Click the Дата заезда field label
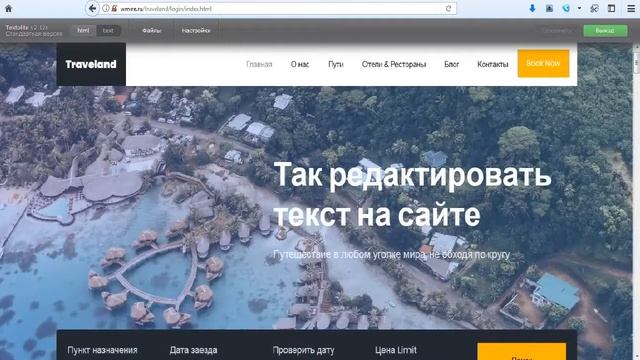This screenshot has width=640, height=360. 193,350
